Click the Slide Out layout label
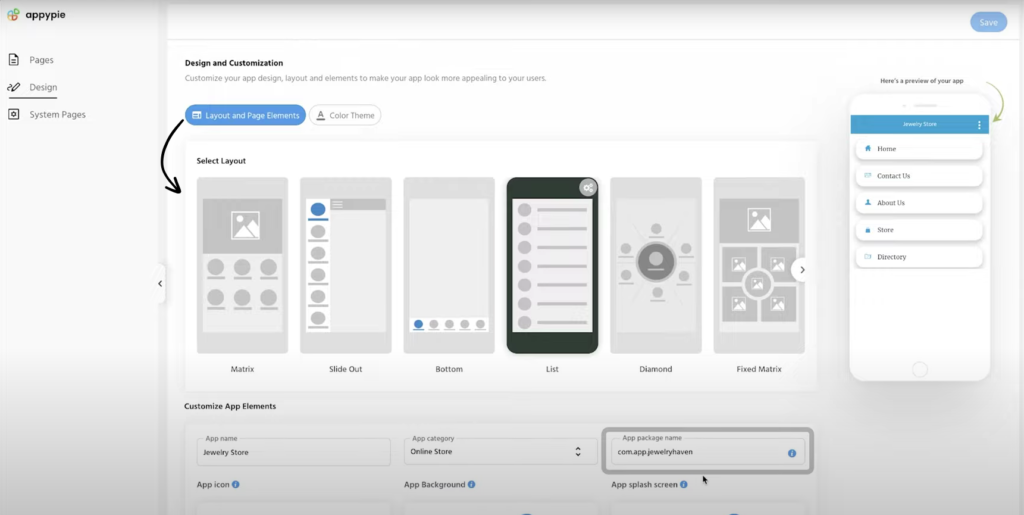The height and width of the screenshot is (515, 1024). (x=345, y=369)
